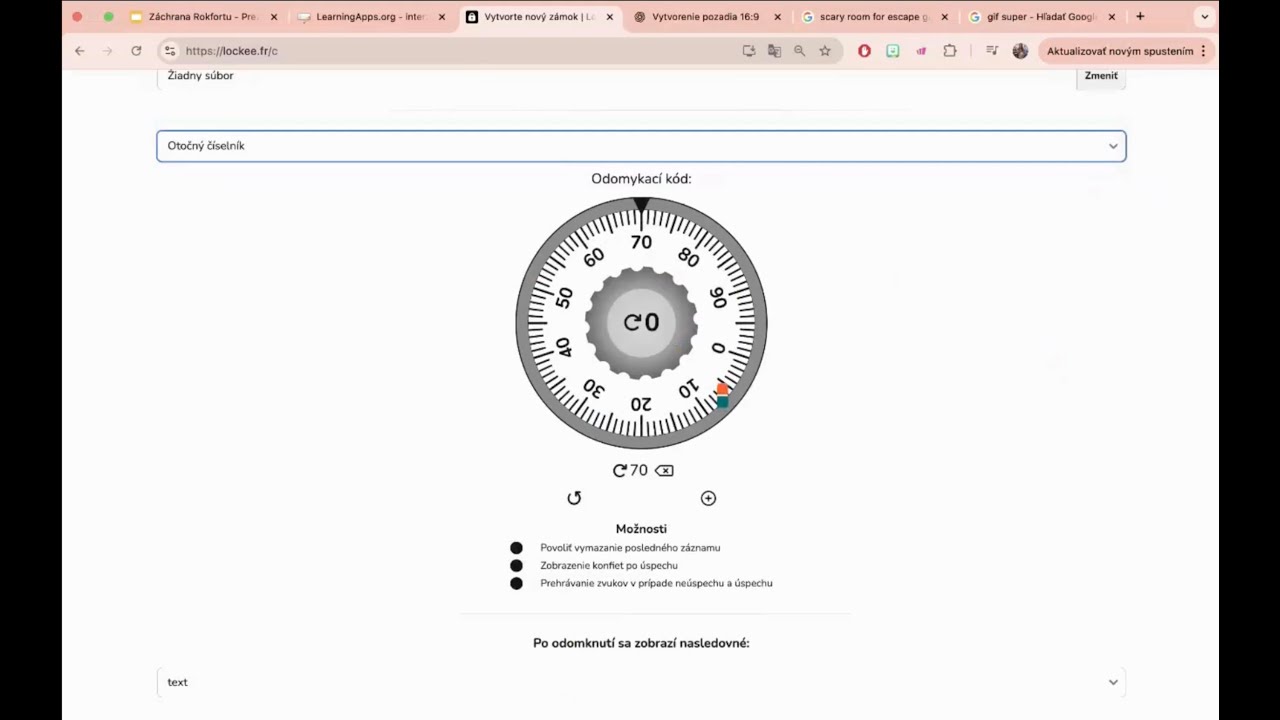The width and height of the screenshot is (1280, 720).
Task: Open the media controls icon
Action: pyautogui.click(x=992, y=51)
